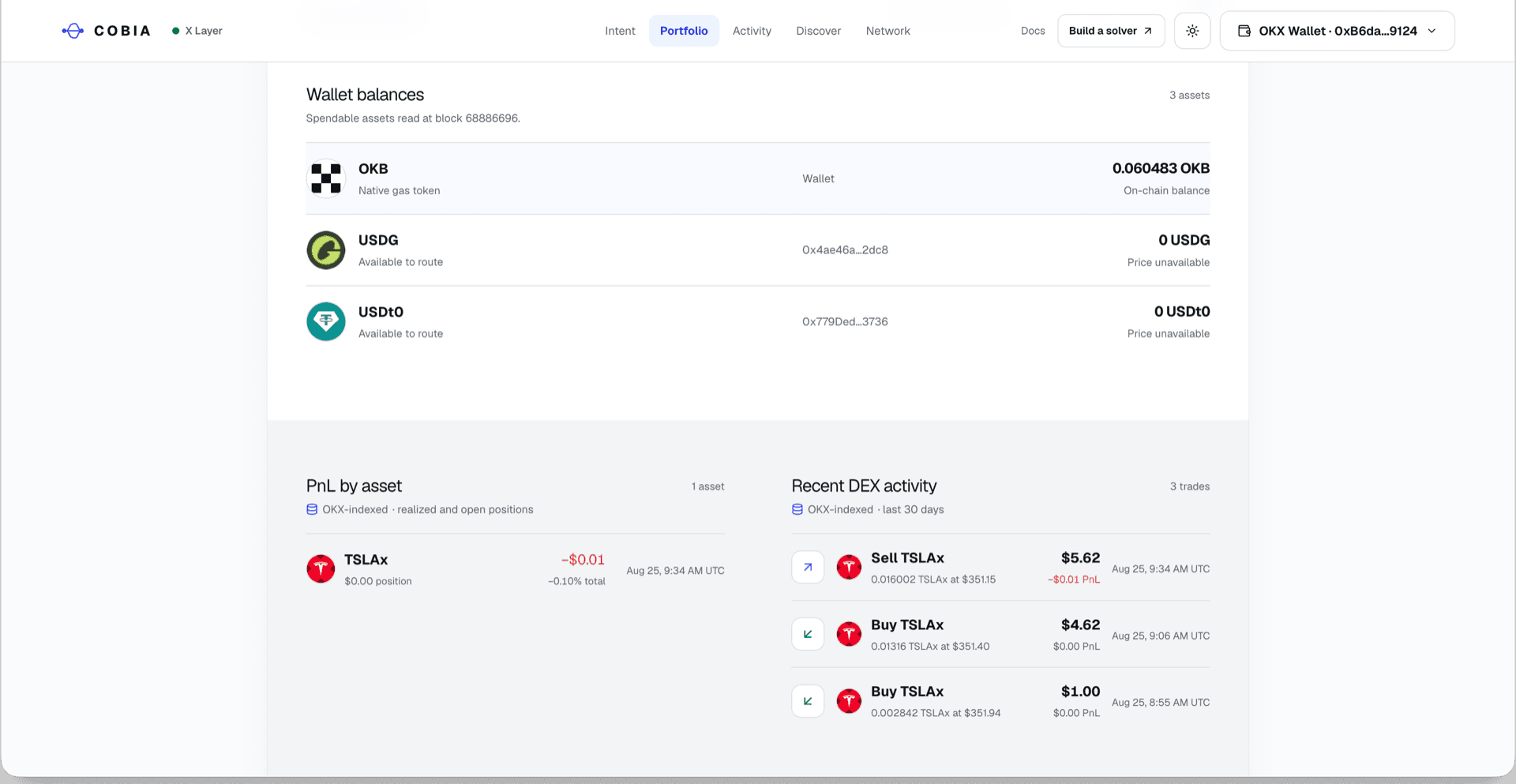Click the USDG token icon
Image resolution: width=1516 pixels, height=784 pixels.
tap(326, 250)
